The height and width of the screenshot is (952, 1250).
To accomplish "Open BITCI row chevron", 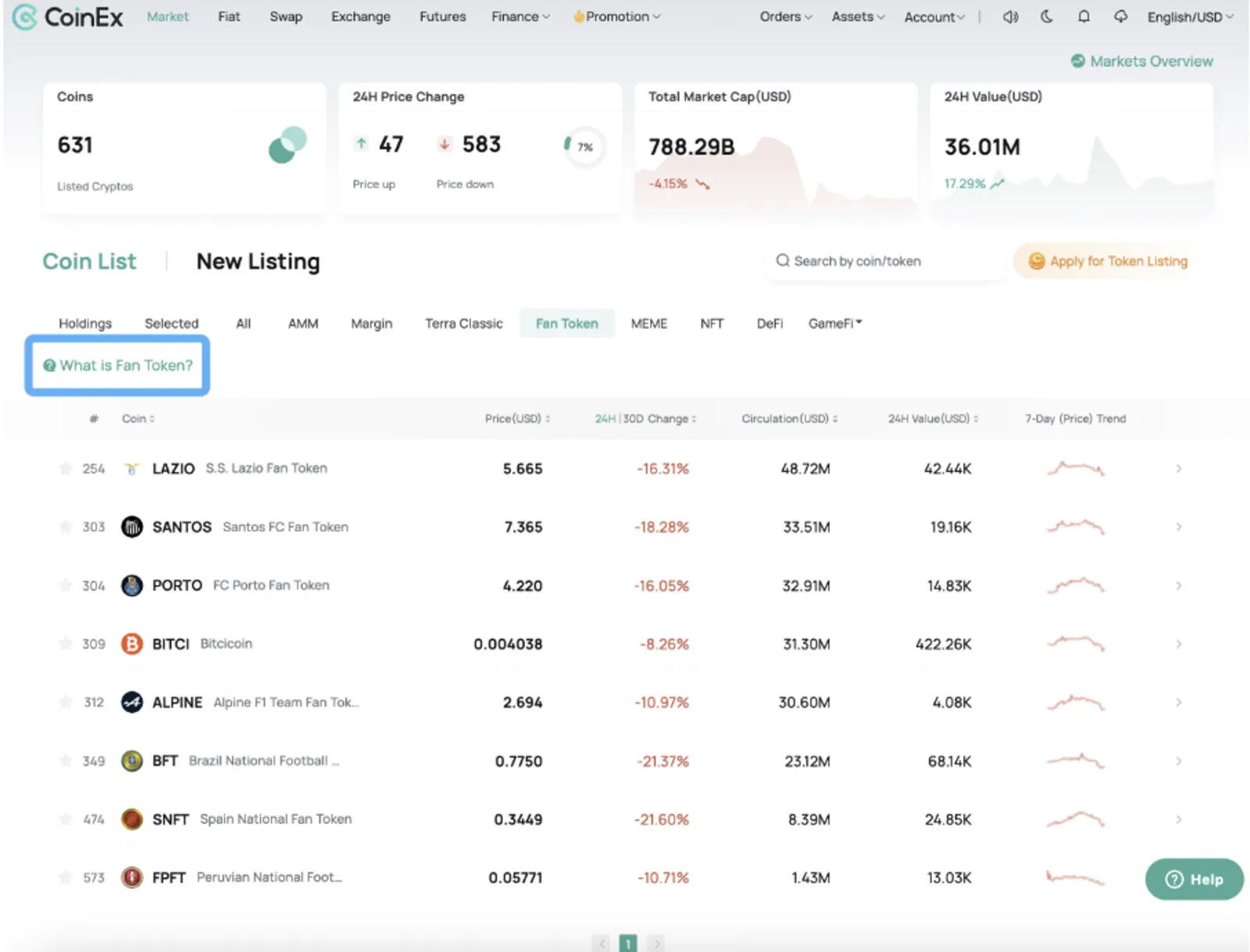I will click(x=1178, y=644).
